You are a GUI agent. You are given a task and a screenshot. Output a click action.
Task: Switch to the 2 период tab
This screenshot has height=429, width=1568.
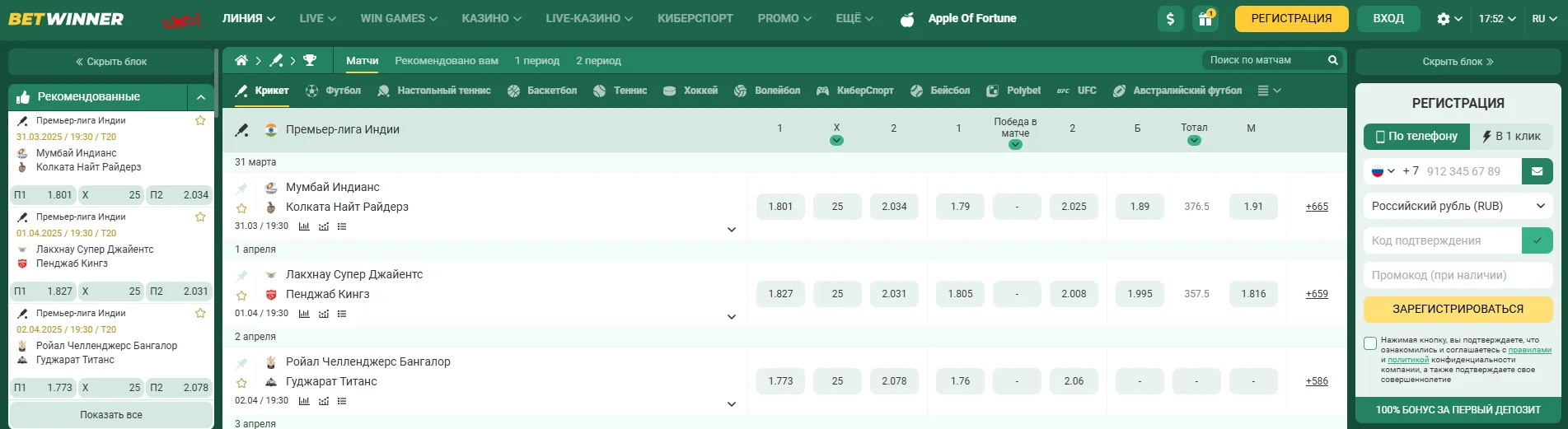[599, 60]
